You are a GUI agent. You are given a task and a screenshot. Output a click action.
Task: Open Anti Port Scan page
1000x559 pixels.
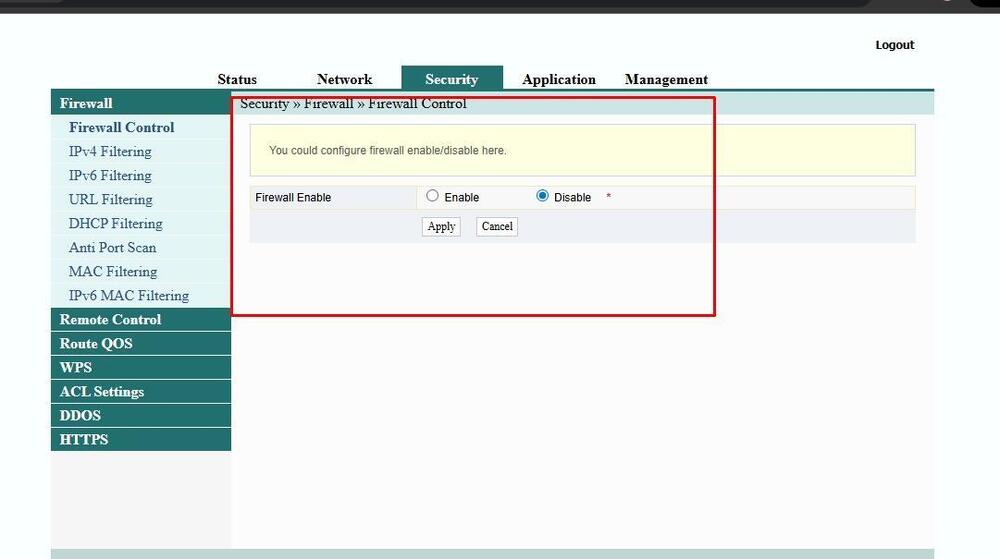point(112,247)
